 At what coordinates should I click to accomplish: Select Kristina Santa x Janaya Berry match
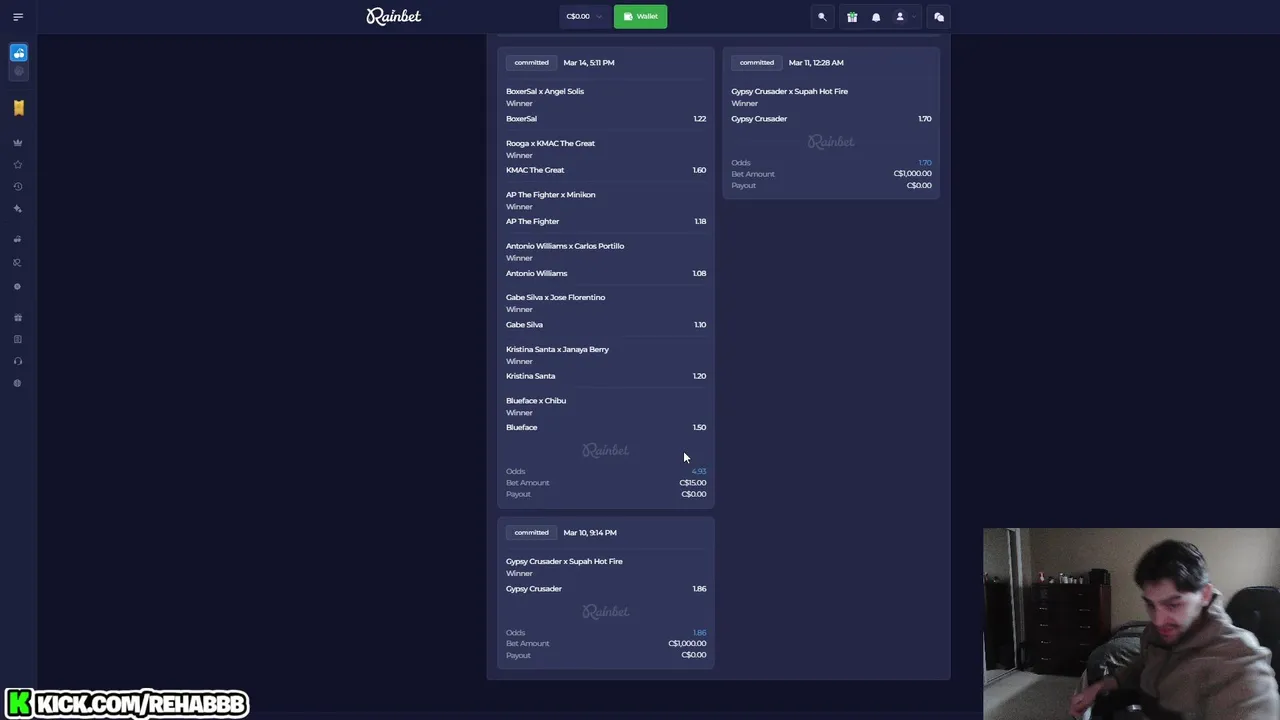pos(557,349)
